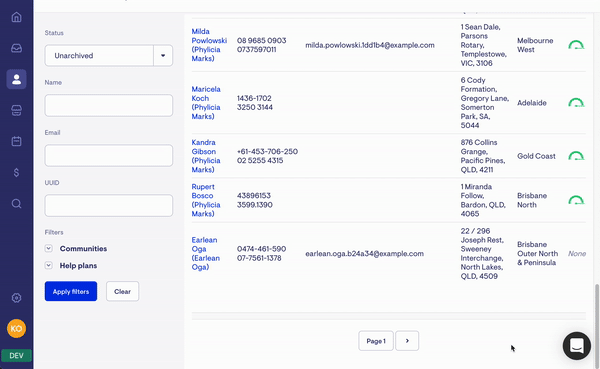600x369 pixels.
Task: Expand the Help plans filter
Action: click(x=49, y=265)
